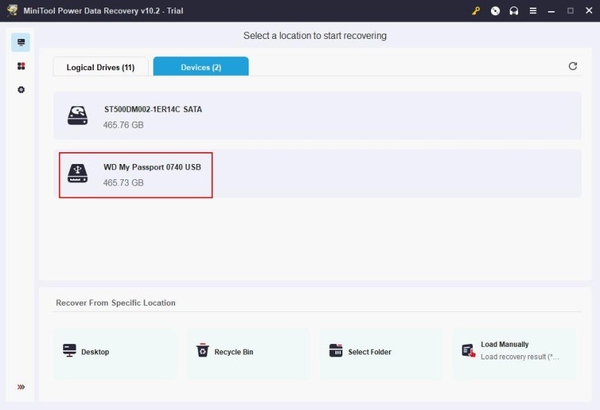Select the WD My Passport 0740 USB drive
Image resolution: width=600 pixels, height=410 pixels.
click(x=317, y=174)
